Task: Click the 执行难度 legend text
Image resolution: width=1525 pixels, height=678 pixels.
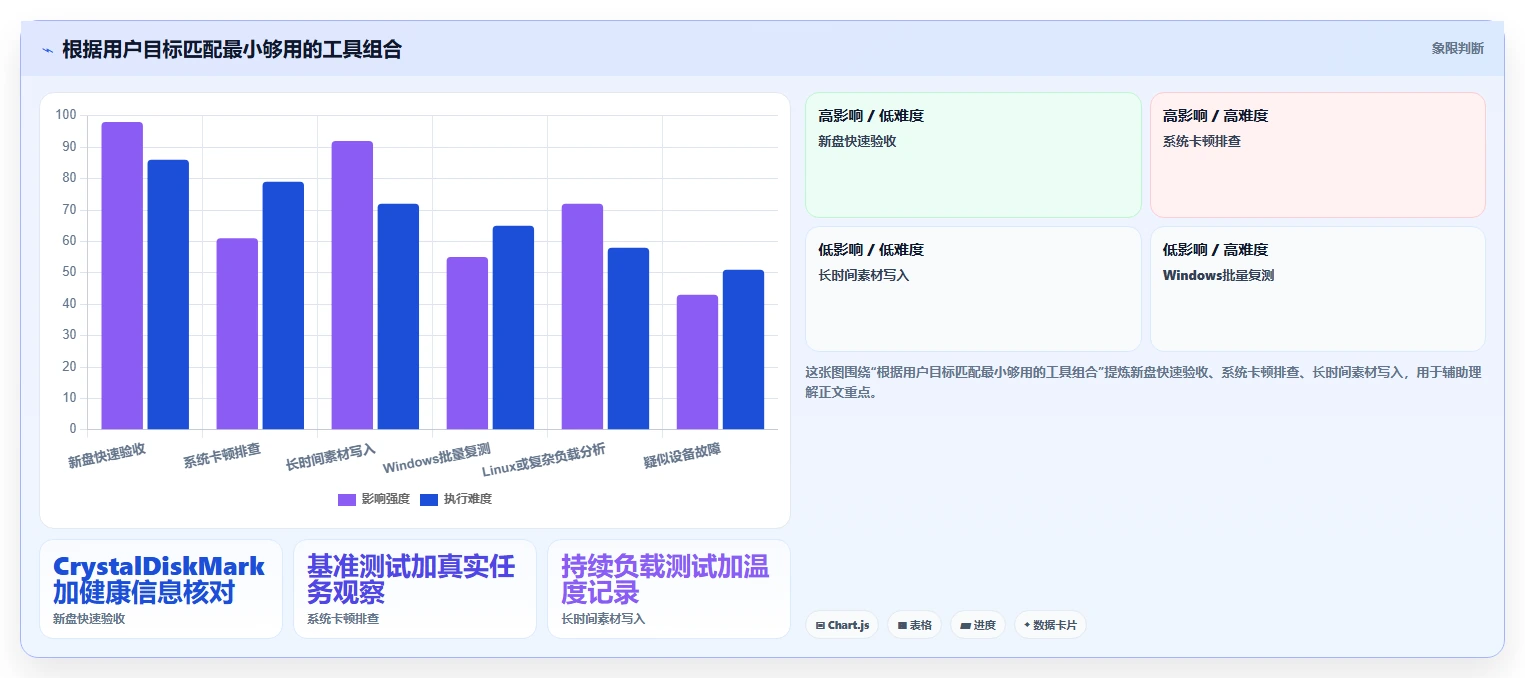Action: pyautogui.click(x=468, y=499)
